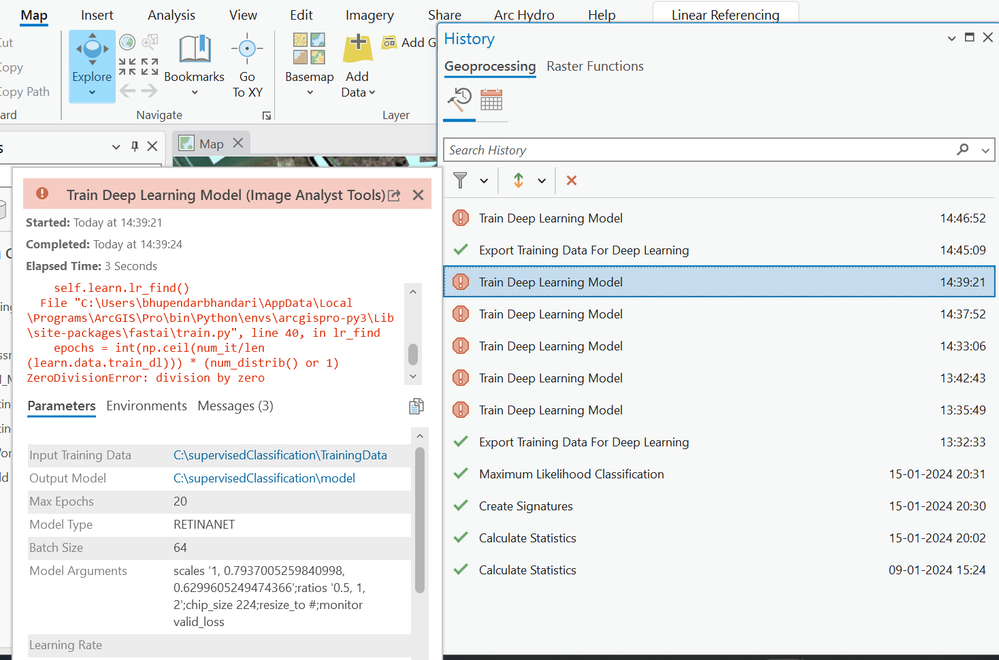Open the History pane options chevron
The image size is (999, 660).
(x=952, y=38)
